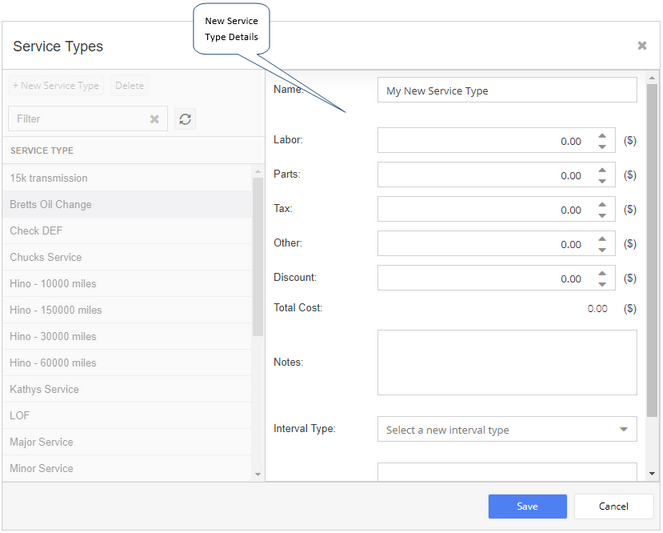Increase Tax value with up arrow

click(x=602, y=205)
